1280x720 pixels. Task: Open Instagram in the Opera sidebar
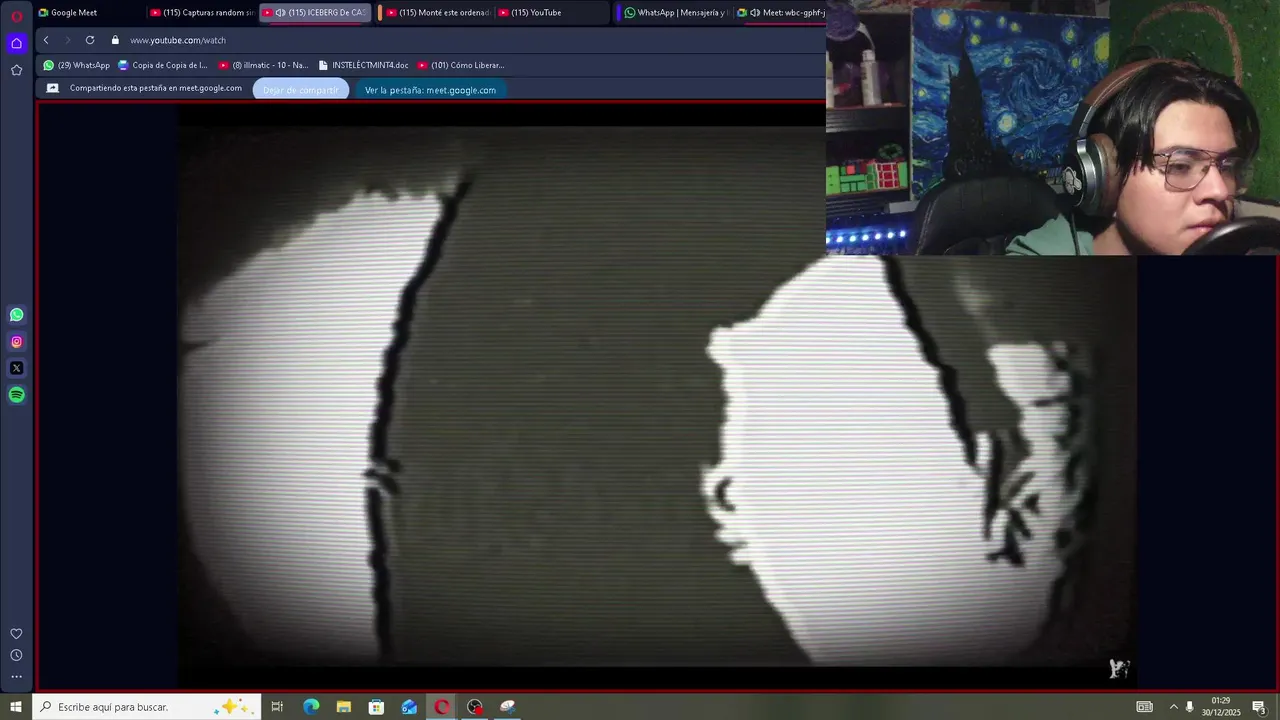tap(16, 342)
